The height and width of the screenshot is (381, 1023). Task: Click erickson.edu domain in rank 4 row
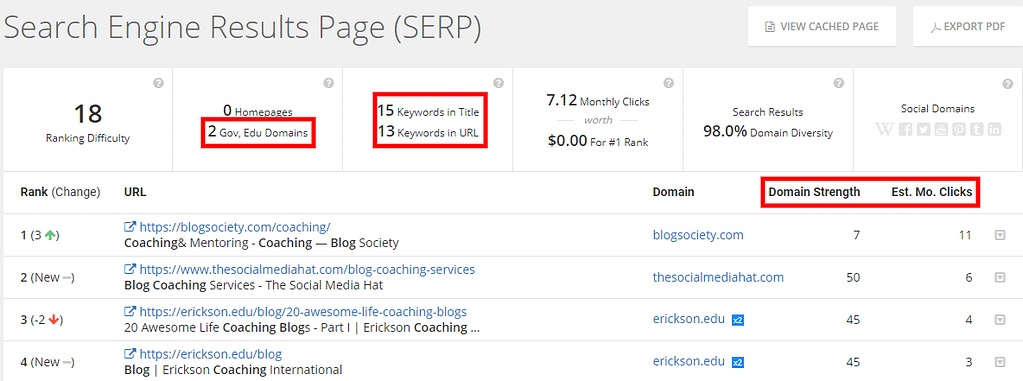689,362
